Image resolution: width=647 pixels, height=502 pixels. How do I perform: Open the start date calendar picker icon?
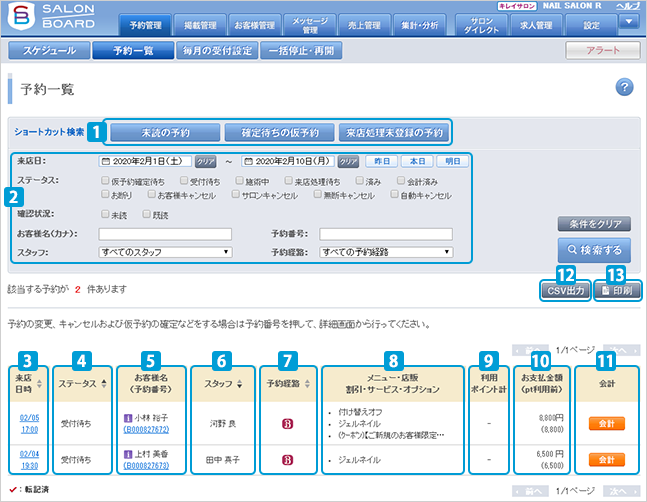click(x=104, y=161)
